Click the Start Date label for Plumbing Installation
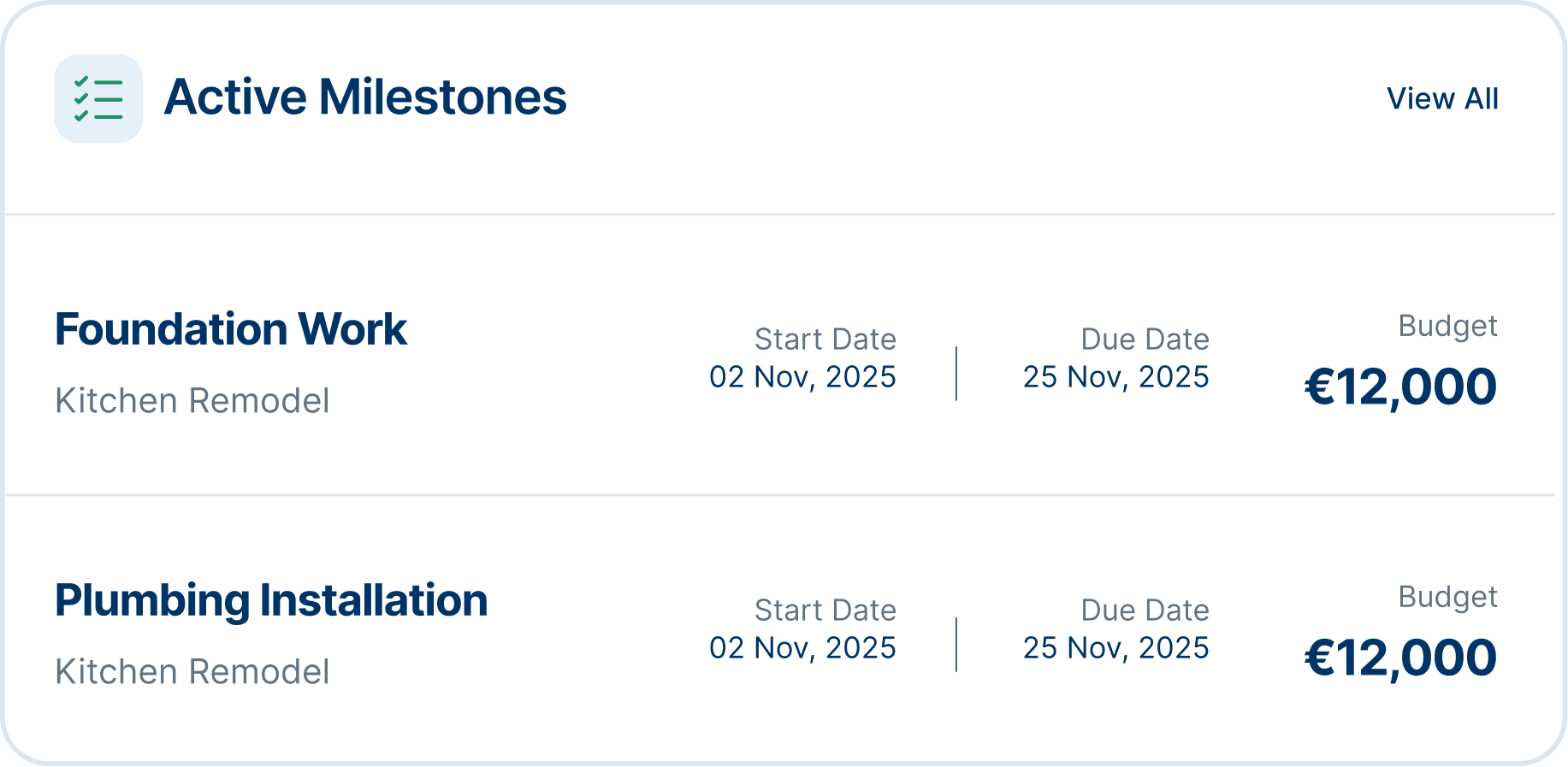Screen dimensions: 1568x767 pos(825,611)
